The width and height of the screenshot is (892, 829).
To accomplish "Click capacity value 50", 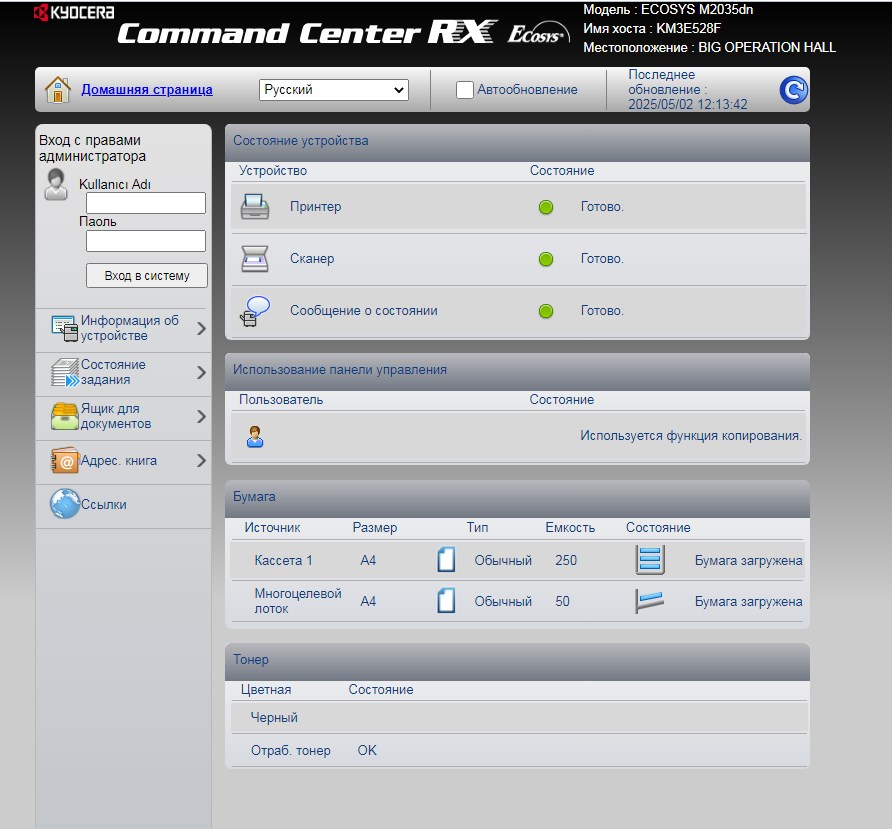I will tap(562, 601).
